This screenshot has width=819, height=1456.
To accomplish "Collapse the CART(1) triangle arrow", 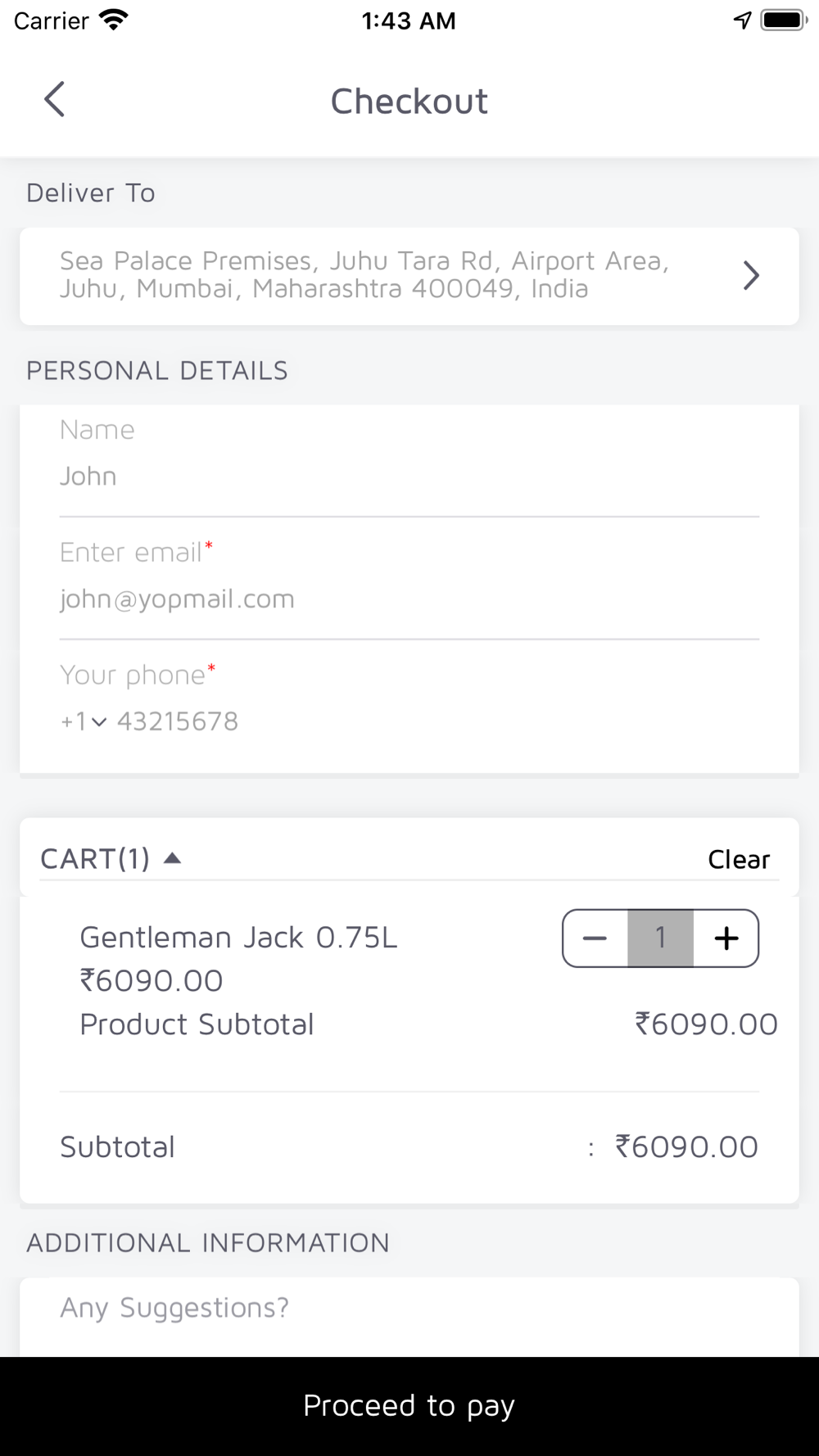I will [172, 858].
